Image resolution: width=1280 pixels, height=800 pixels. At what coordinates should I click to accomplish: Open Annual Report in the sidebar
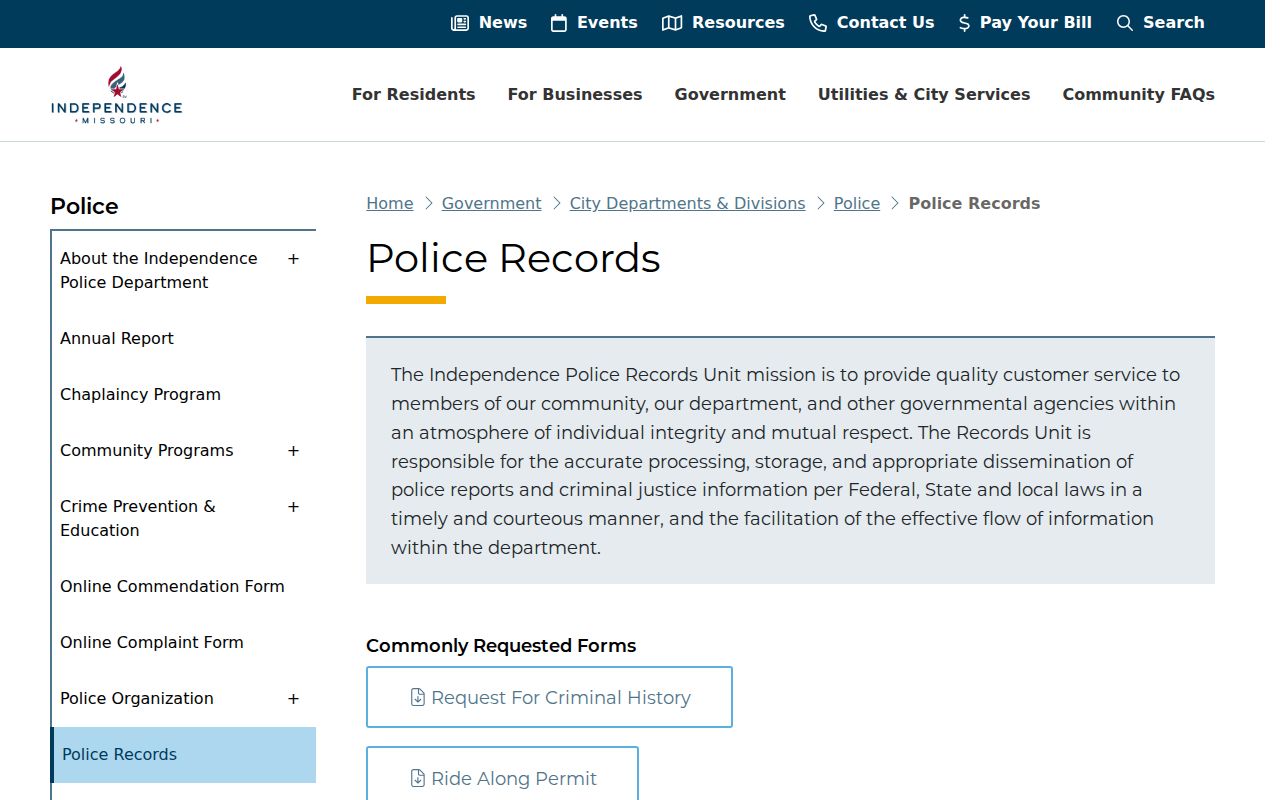117,339
